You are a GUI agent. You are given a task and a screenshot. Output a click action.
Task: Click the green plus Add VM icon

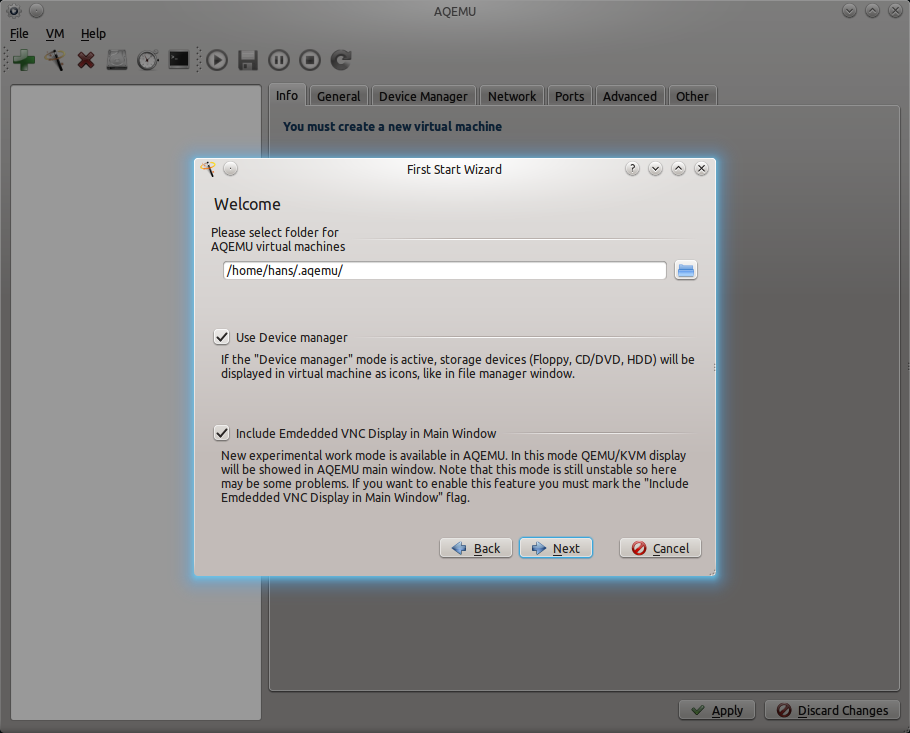point(24,60)
